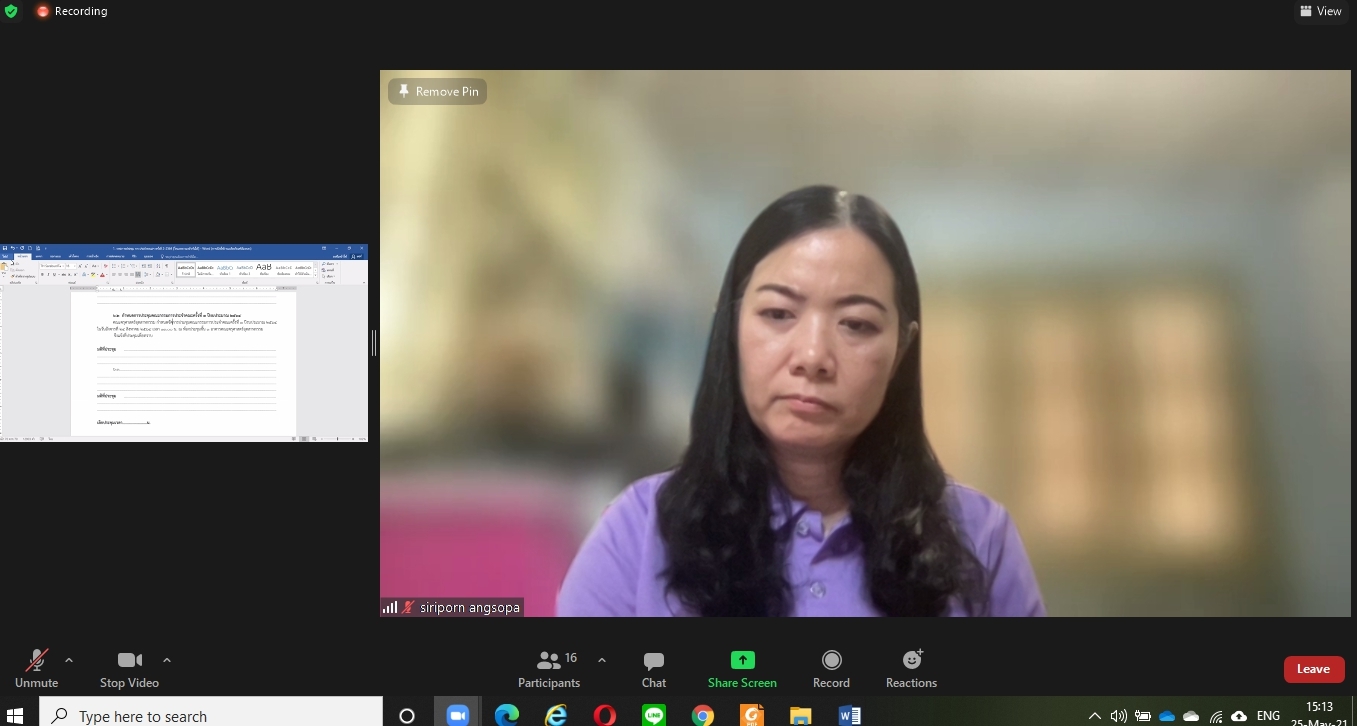Click Share Screen green button
Viewport: 1357px width, 726px height.
tap(742, 668)
